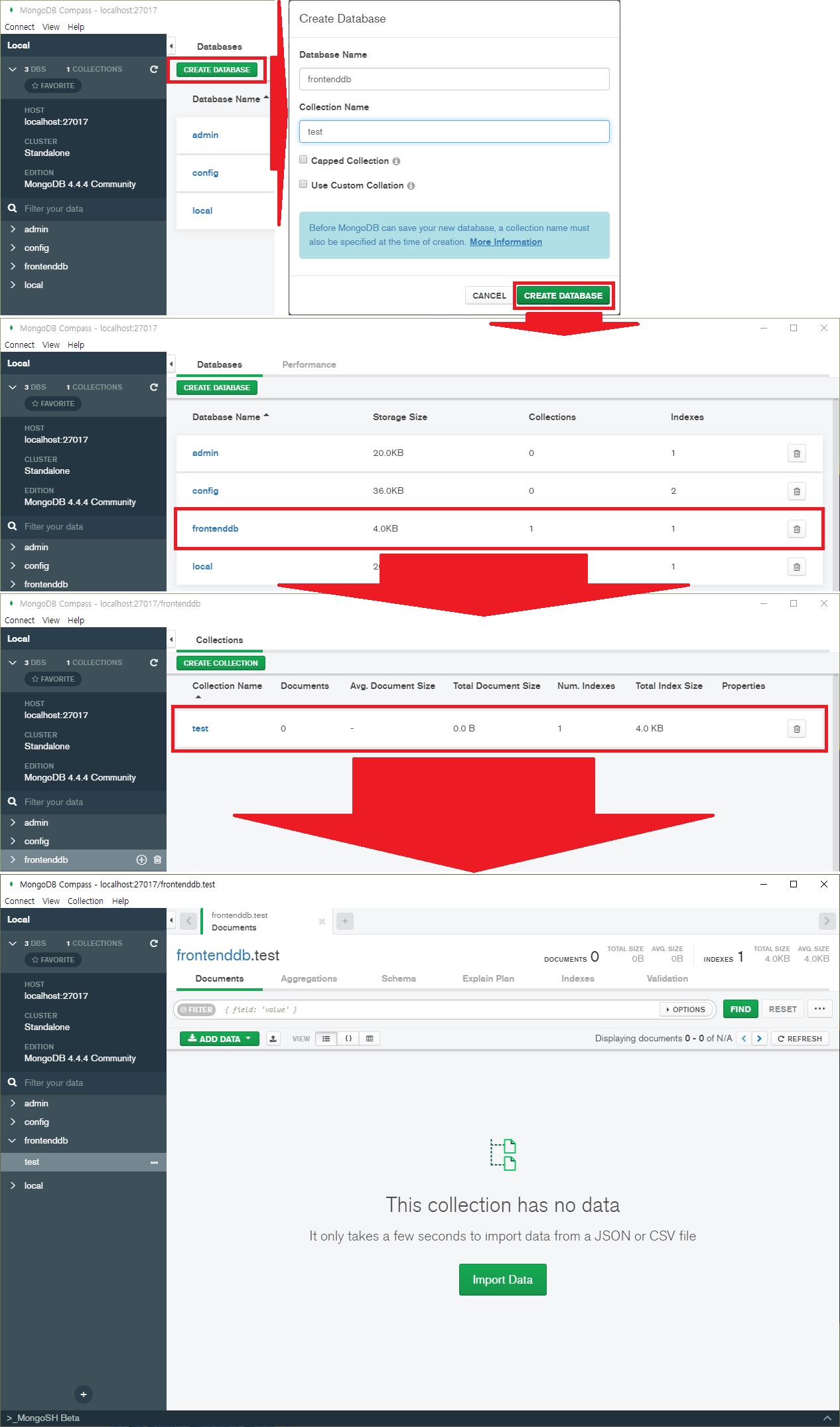Select the test collection in the sidebar tree
Viewport: 840px width, 1427px height.
(x=83, y=1162)
